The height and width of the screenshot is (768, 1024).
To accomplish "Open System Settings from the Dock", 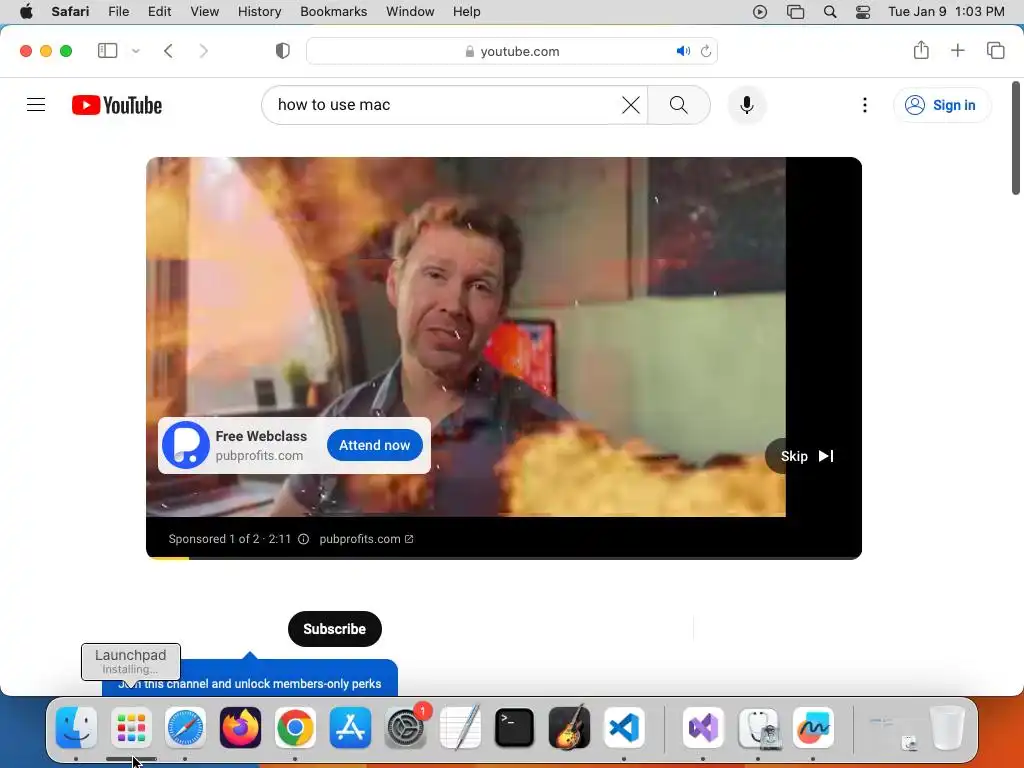I will pos(405,728).
